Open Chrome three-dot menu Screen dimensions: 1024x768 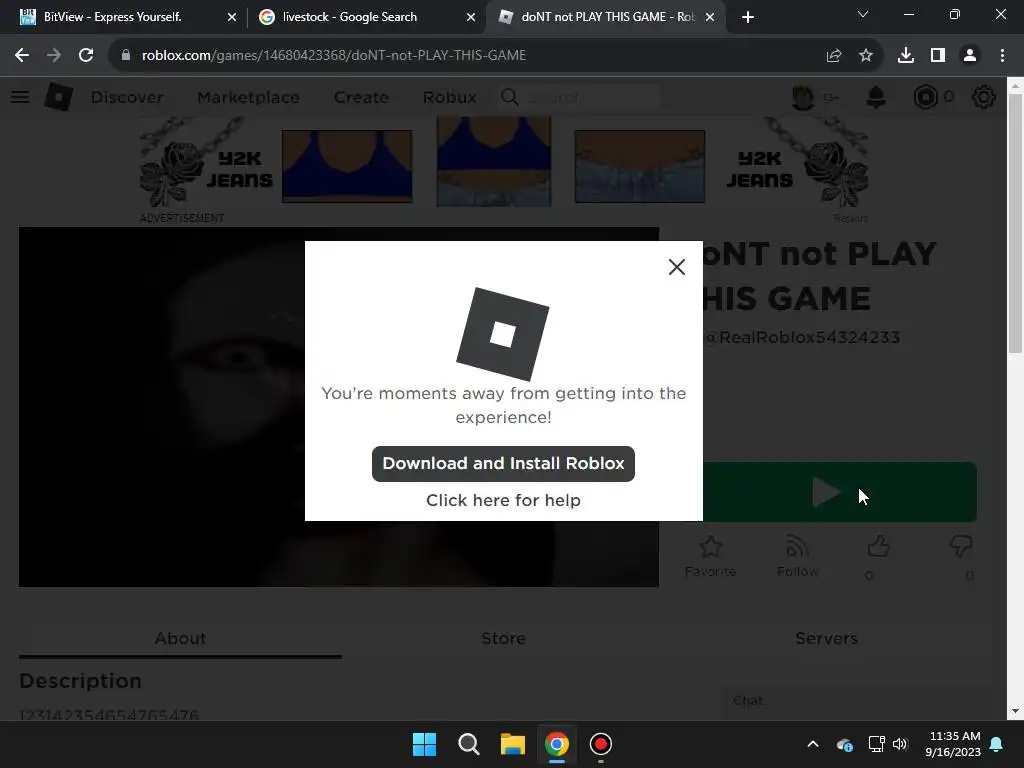click(1002, 56)
